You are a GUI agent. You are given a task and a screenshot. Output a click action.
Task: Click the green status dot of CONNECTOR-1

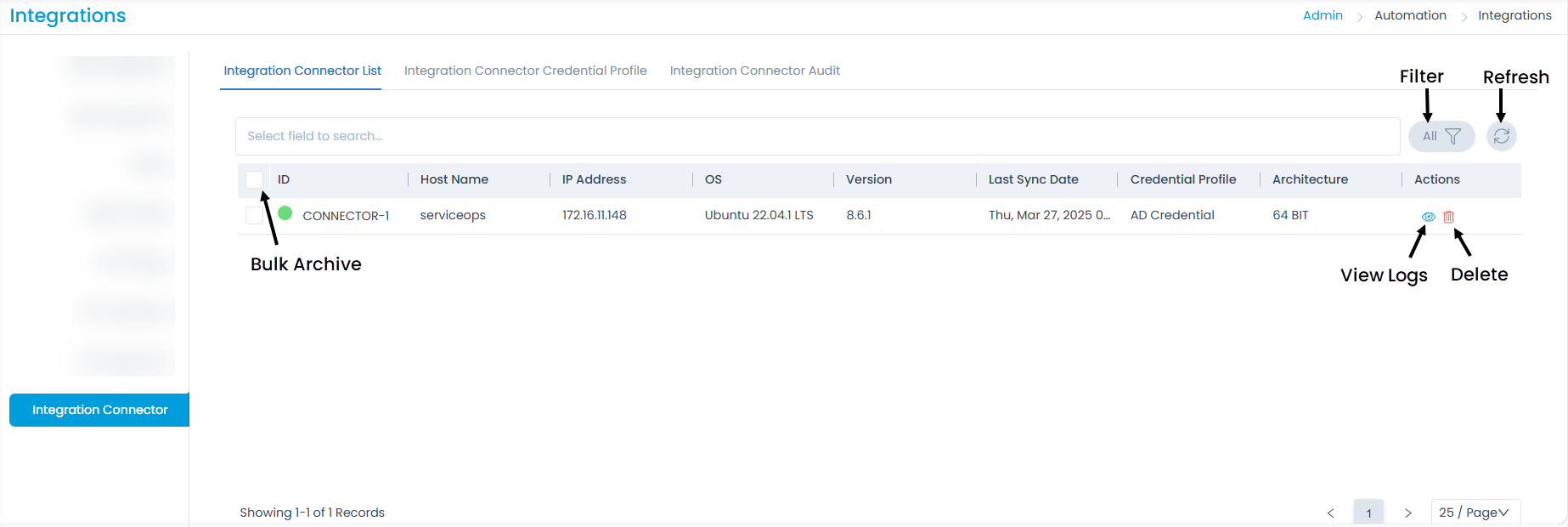point(285,213)
